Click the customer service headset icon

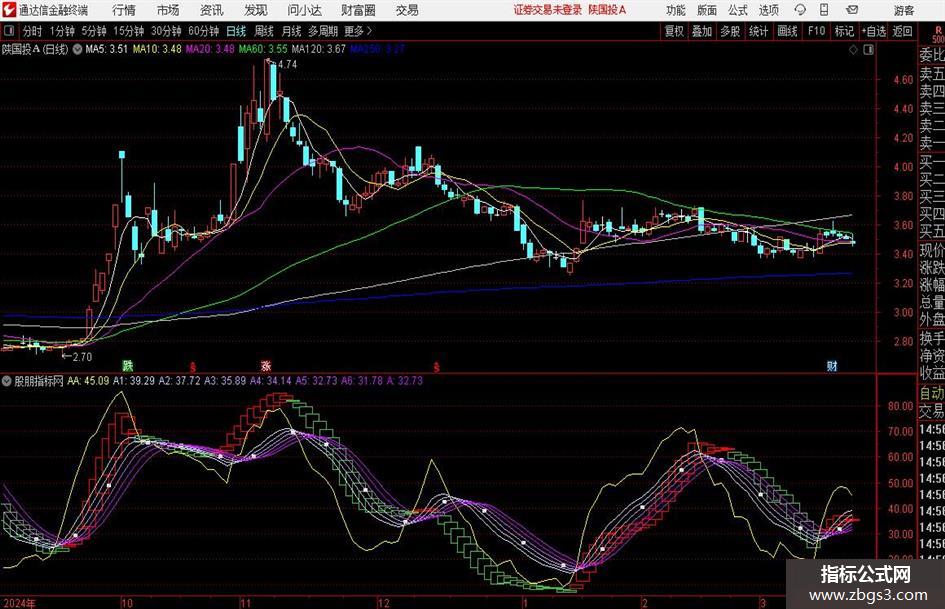800,10
